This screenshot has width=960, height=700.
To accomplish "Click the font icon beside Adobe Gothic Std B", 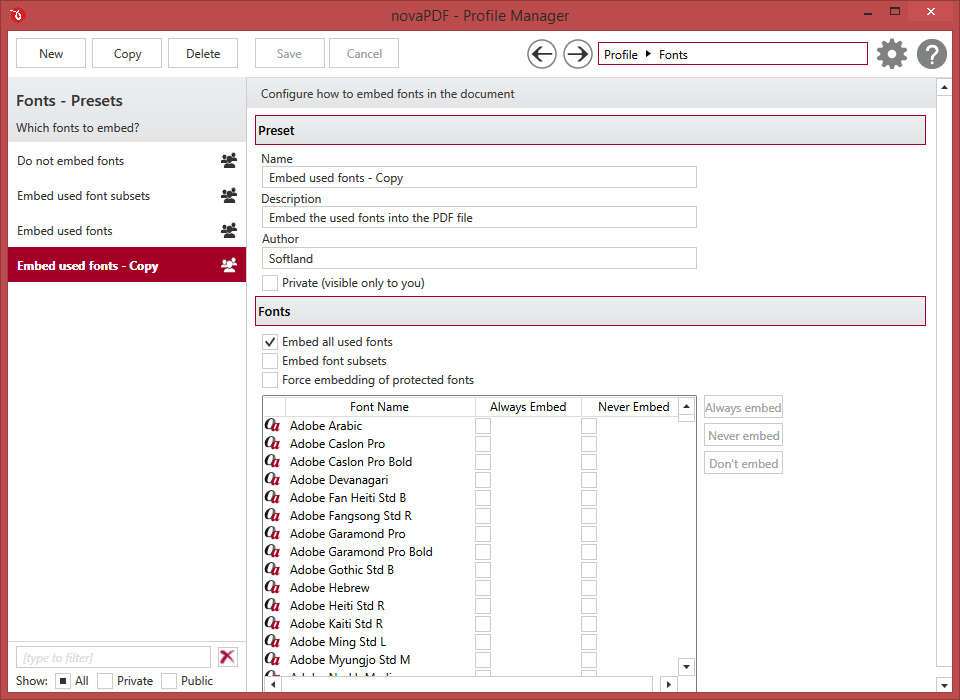I will (x=272, y=569).
